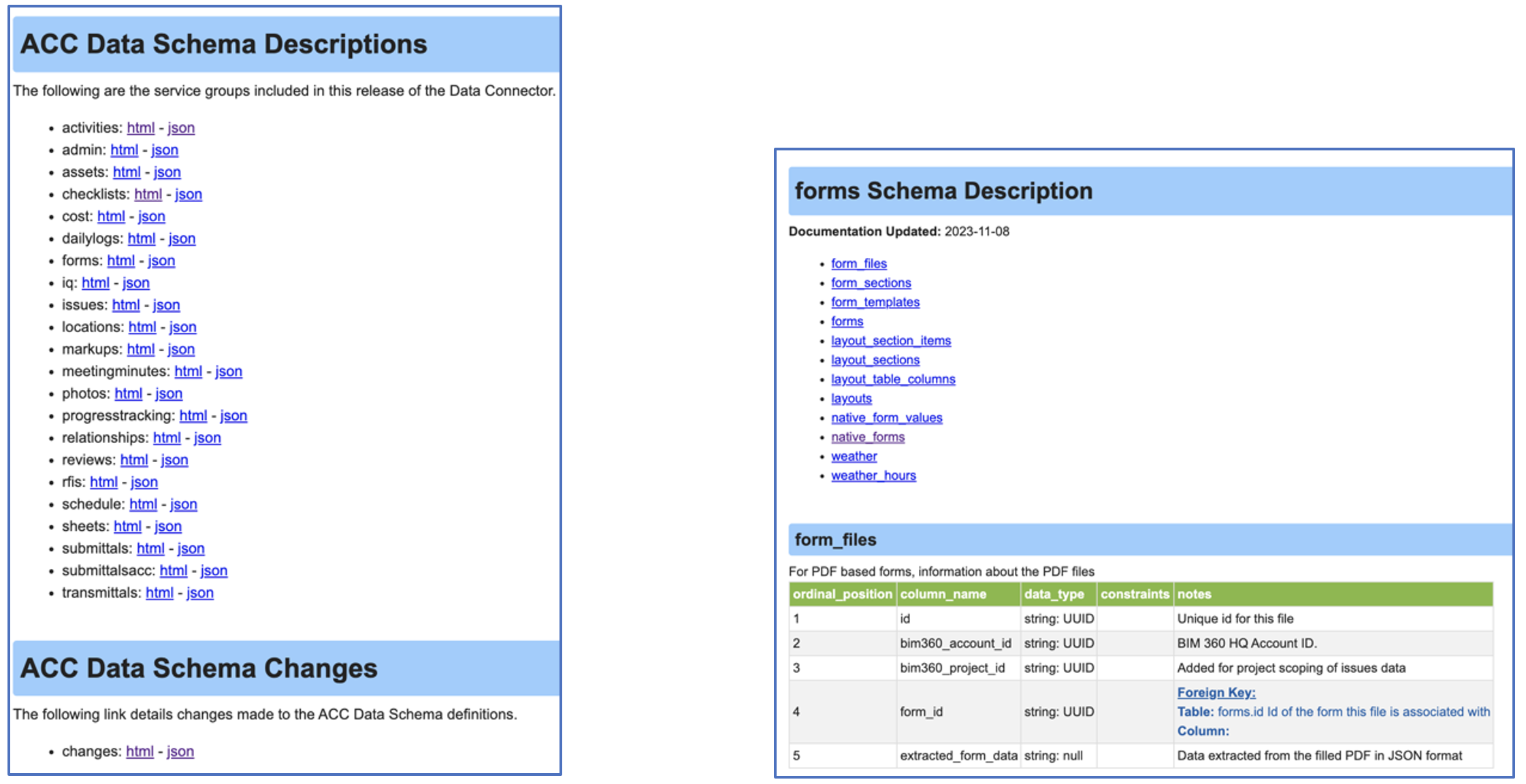1526x784 pixels.
Task: Open the forms html schema link
Action: click(x=120, y=260)
